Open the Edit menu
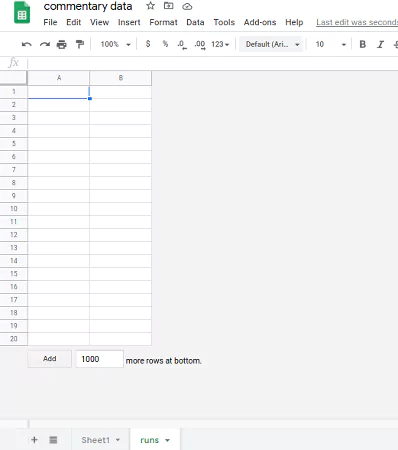398x450 pixels. 74,22
